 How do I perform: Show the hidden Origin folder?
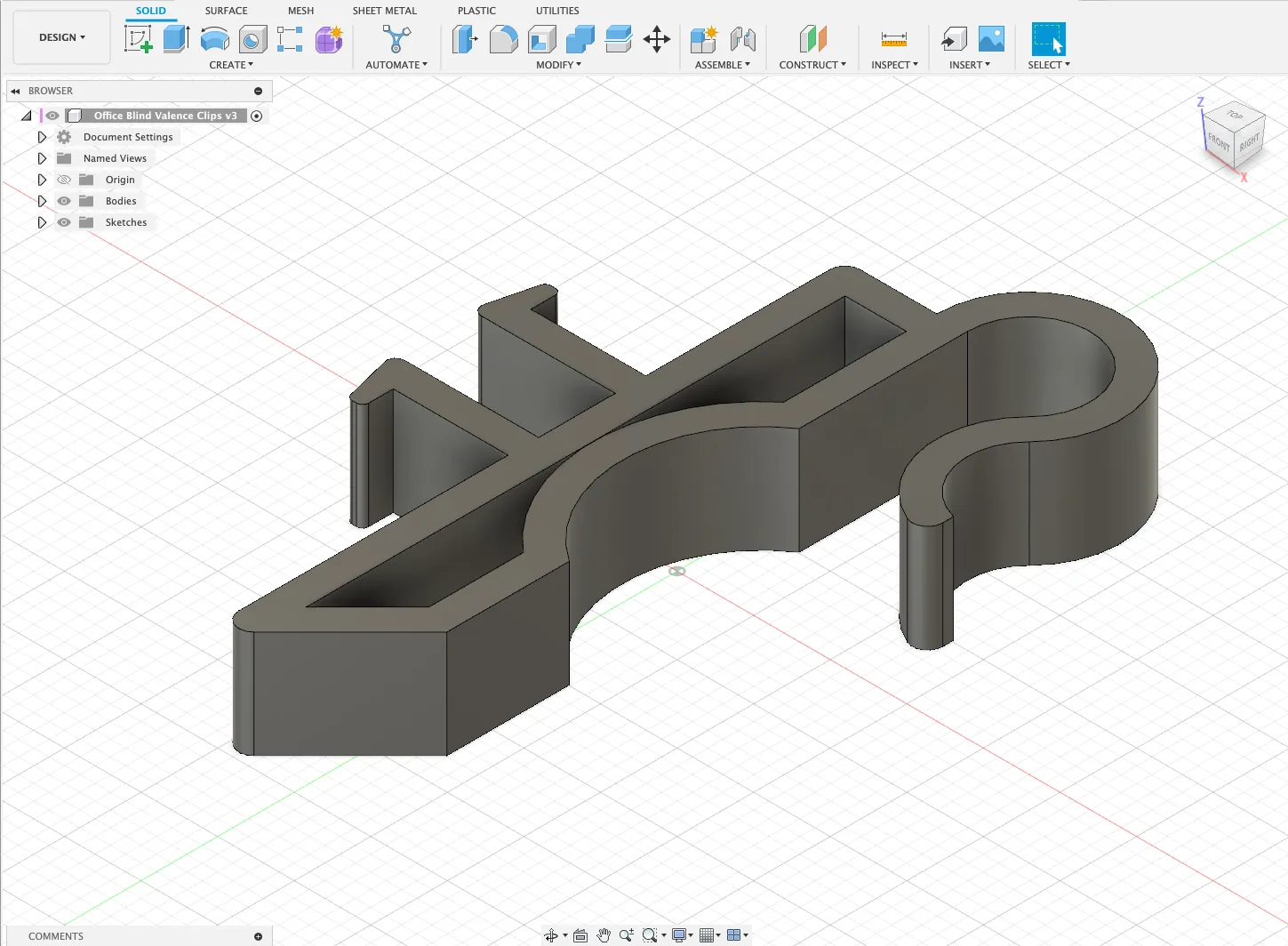(64, 180)
